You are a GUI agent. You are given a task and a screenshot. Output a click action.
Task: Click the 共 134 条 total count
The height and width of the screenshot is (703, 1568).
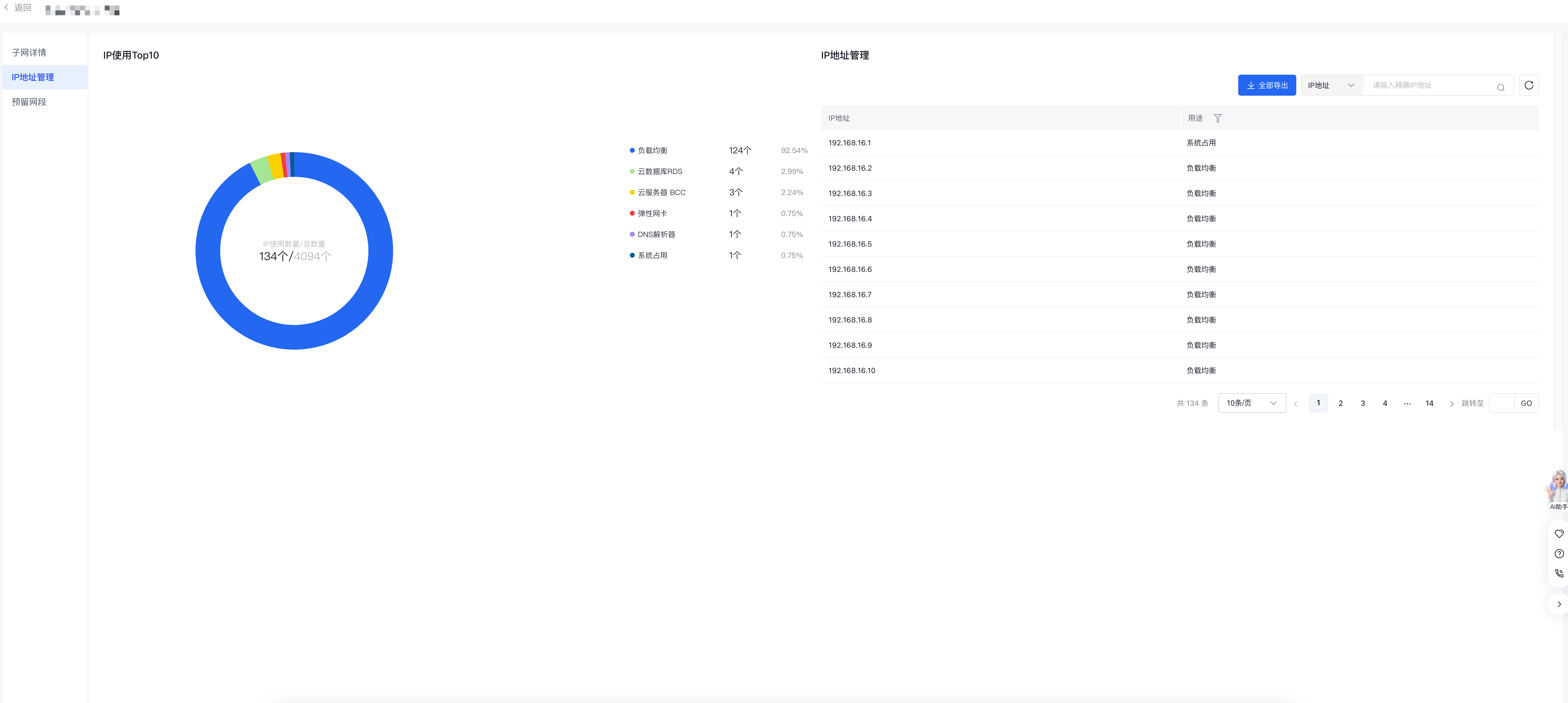point(1192,403)
